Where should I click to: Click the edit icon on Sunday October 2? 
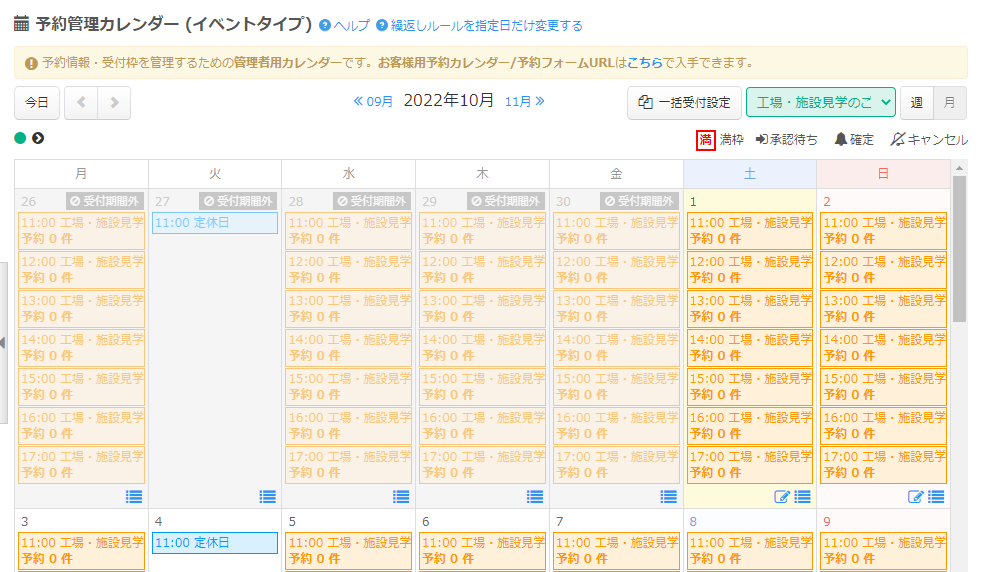pos(915,496)
